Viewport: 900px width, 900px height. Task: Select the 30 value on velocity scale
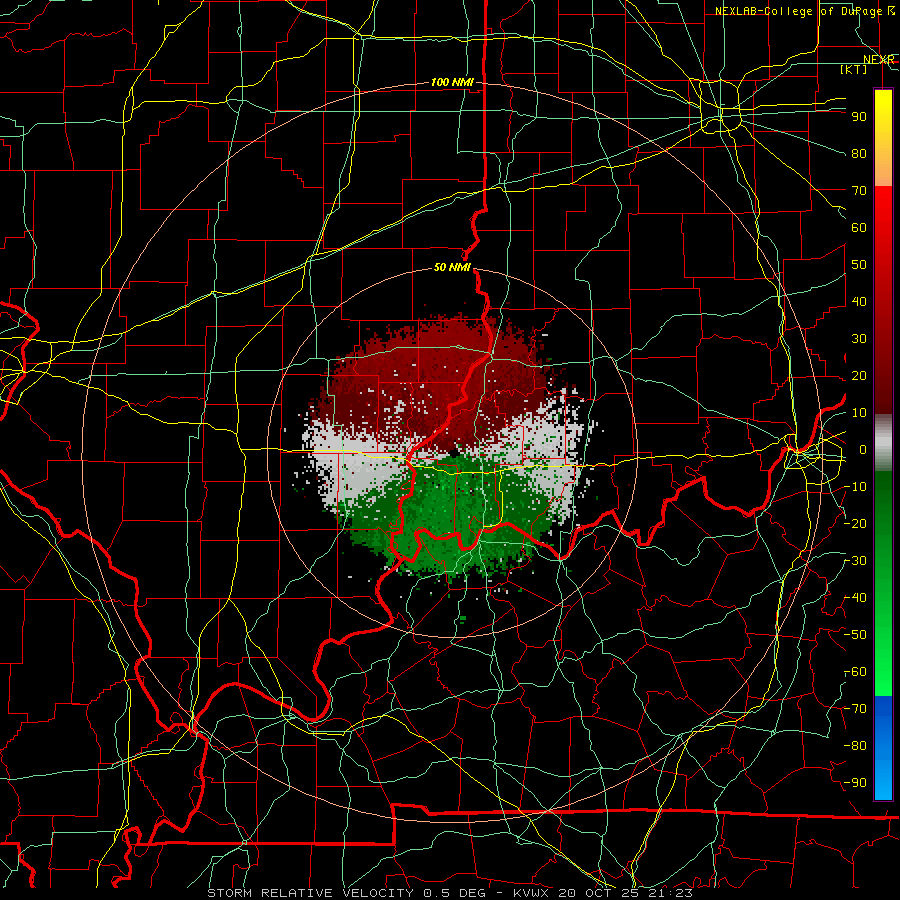(859, 338)
